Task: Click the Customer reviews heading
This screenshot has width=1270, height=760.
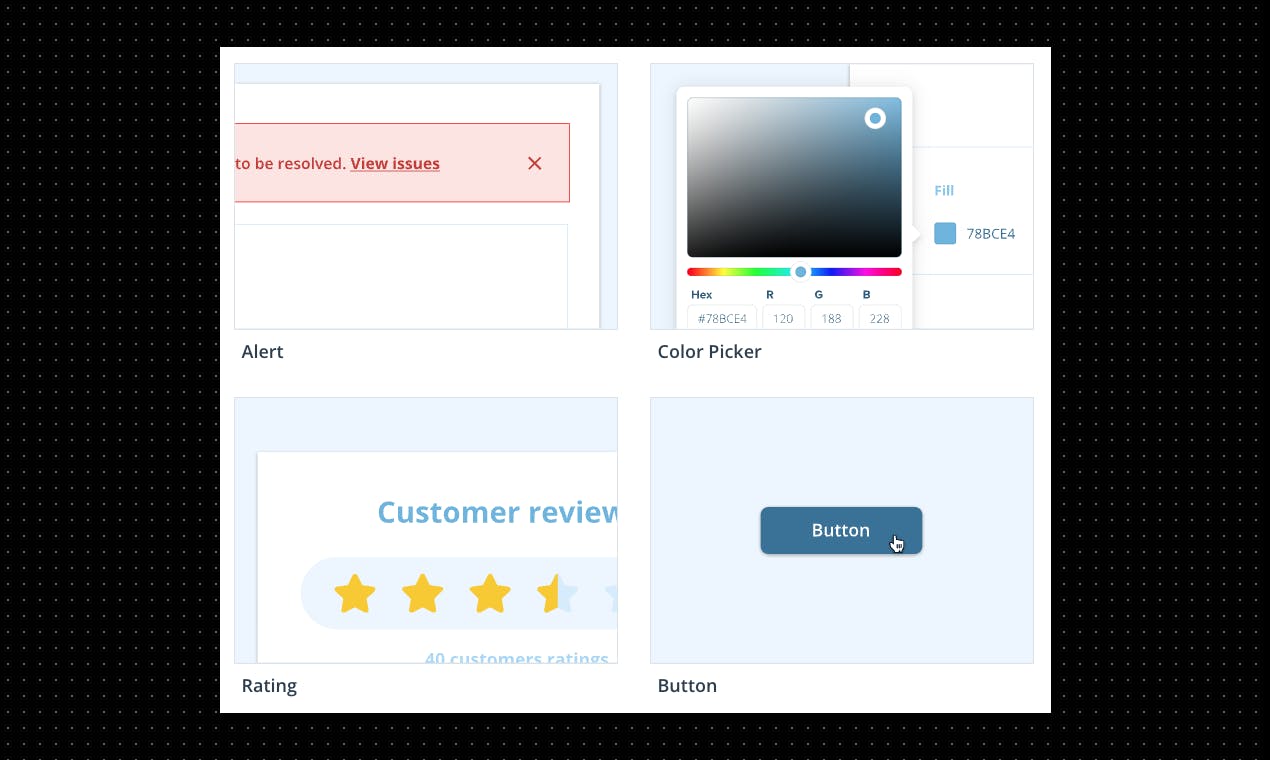Action: pyautogui.click(x=497, y=512)
